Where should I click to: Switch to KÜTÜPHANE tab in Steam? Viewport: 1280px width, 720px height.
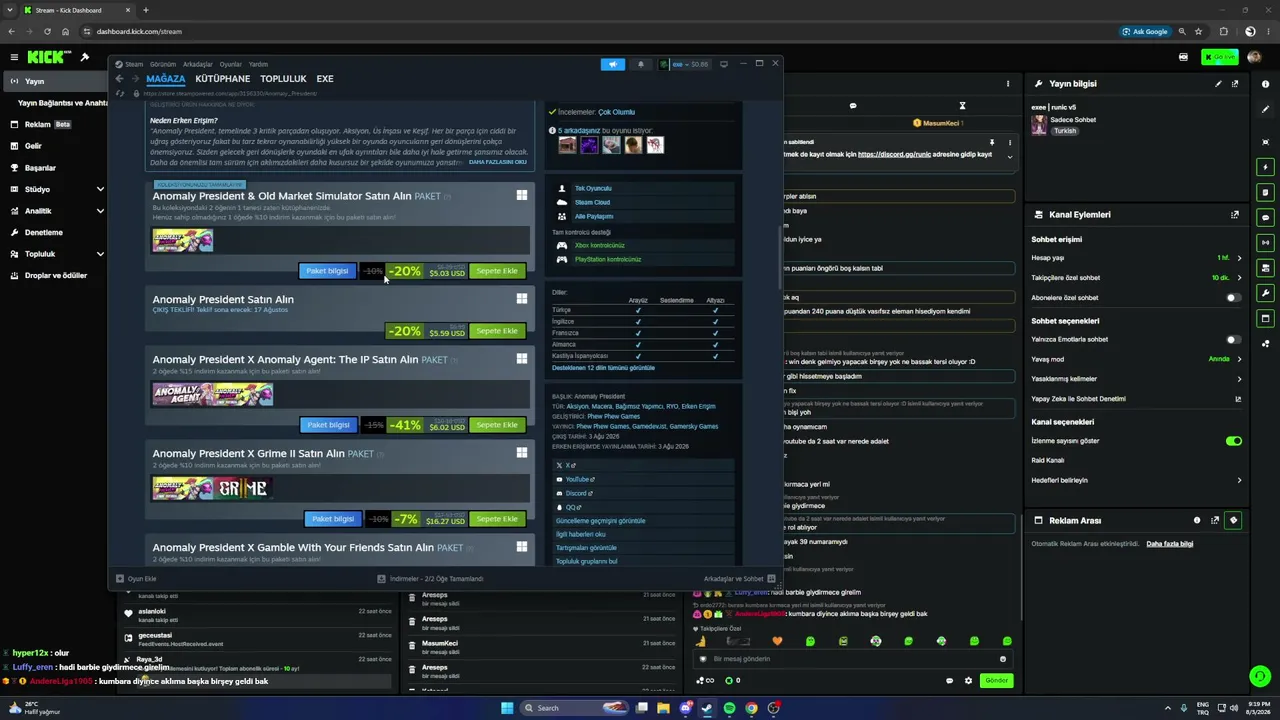coord(223,79)
